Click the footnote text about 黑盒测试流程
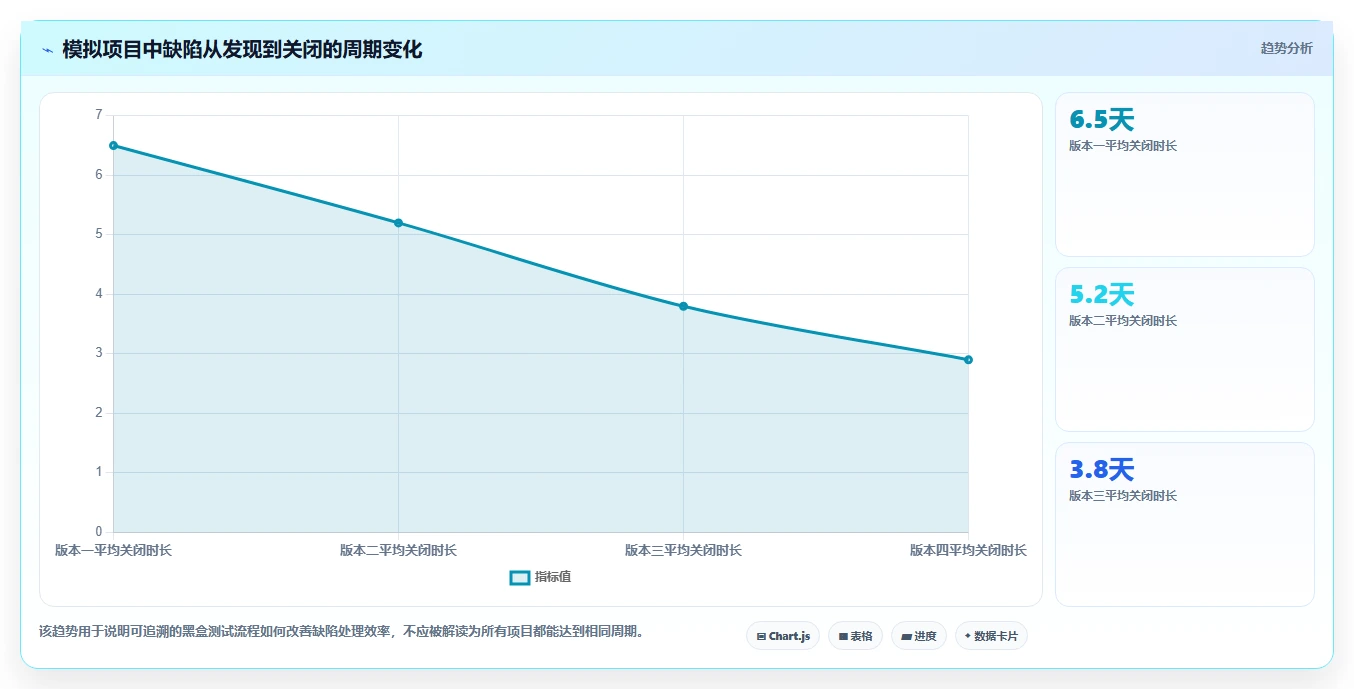1354x689 pixels. (x=342, y=632)
